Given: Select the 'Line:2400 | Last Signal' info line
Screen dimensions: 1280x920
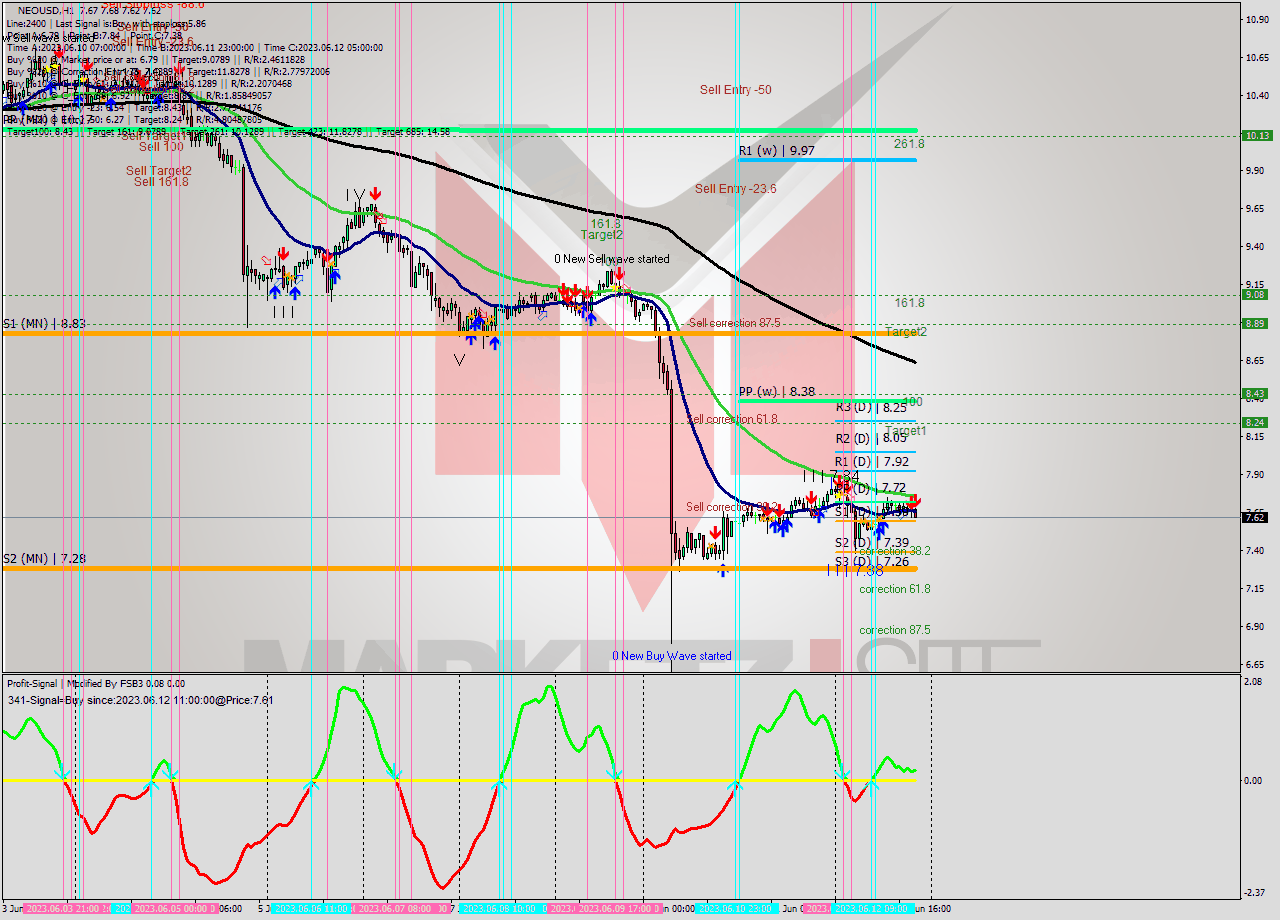Looking at the screenshot, I should coord(106,23).
